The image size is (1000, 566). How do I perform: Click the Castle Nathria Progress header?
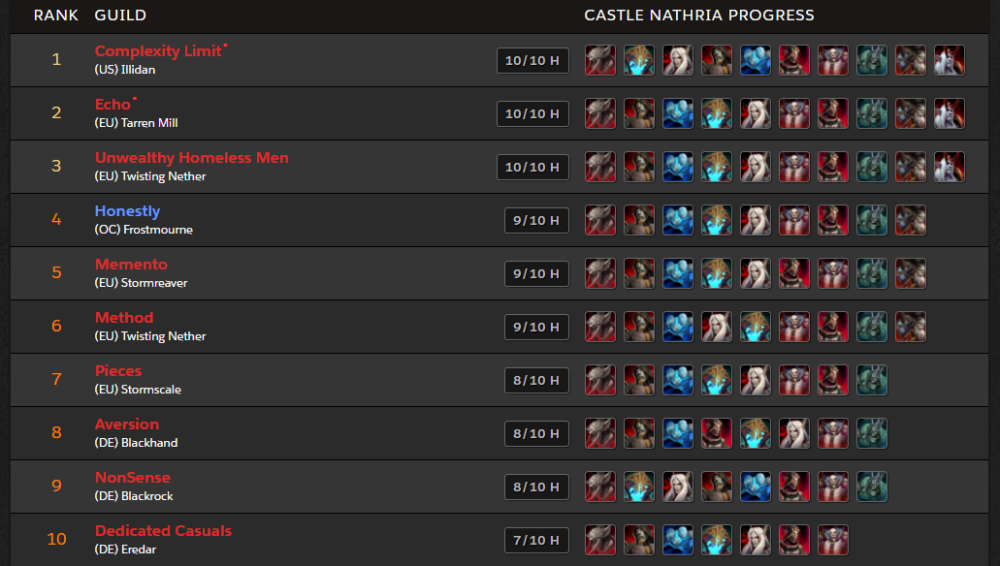[x=699, y=15]
